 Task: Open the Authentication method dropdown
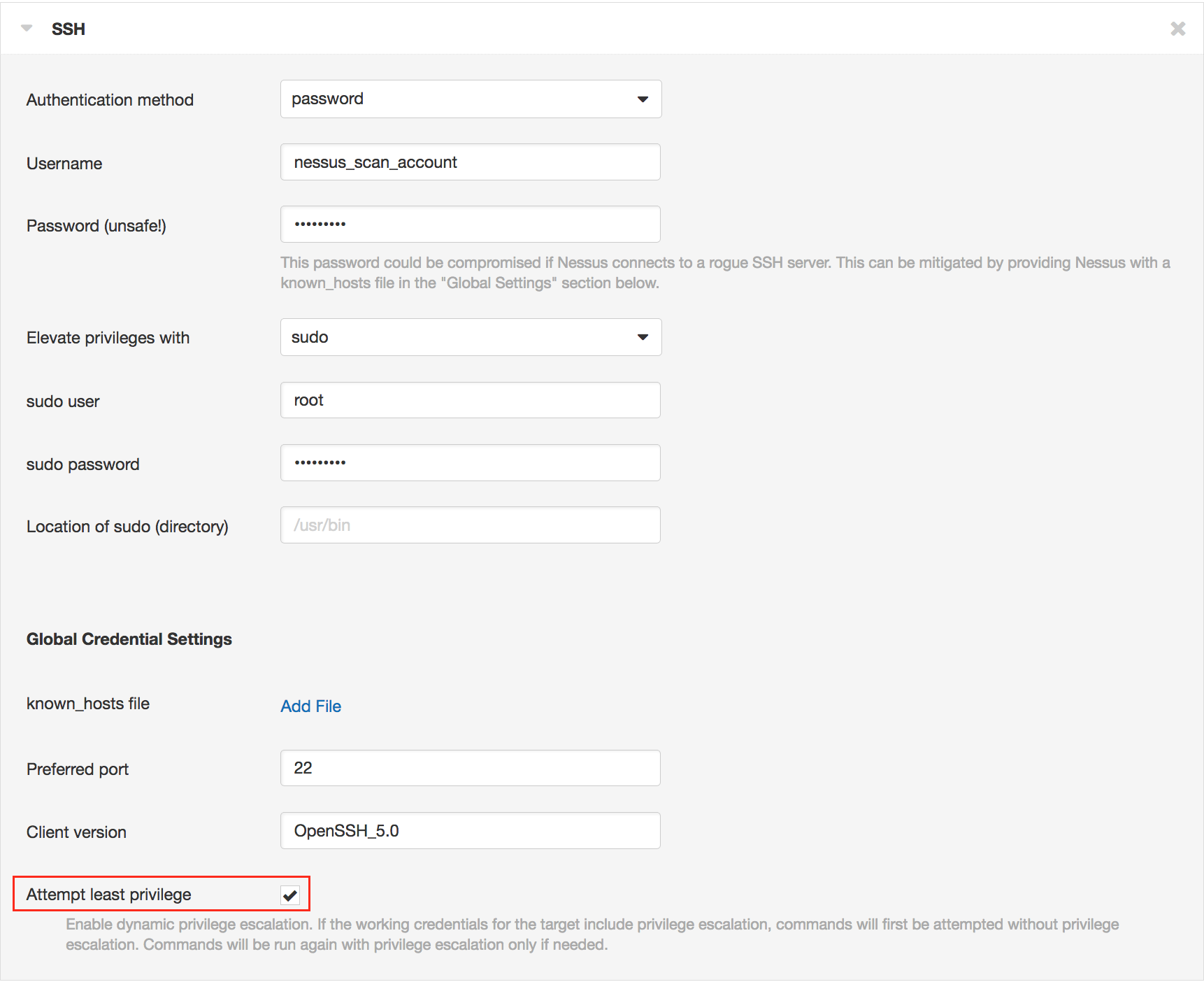(x=471, y=99)
